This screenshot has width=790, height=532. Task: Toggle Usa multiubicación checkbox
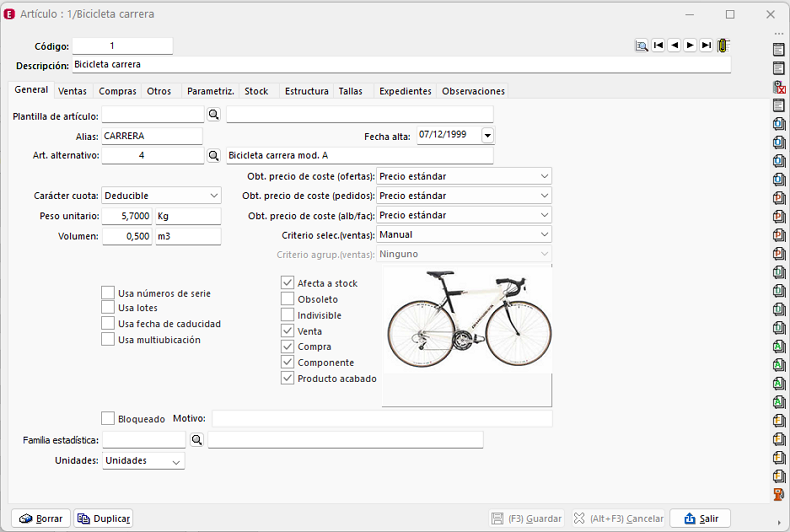[x=108, y=340]
